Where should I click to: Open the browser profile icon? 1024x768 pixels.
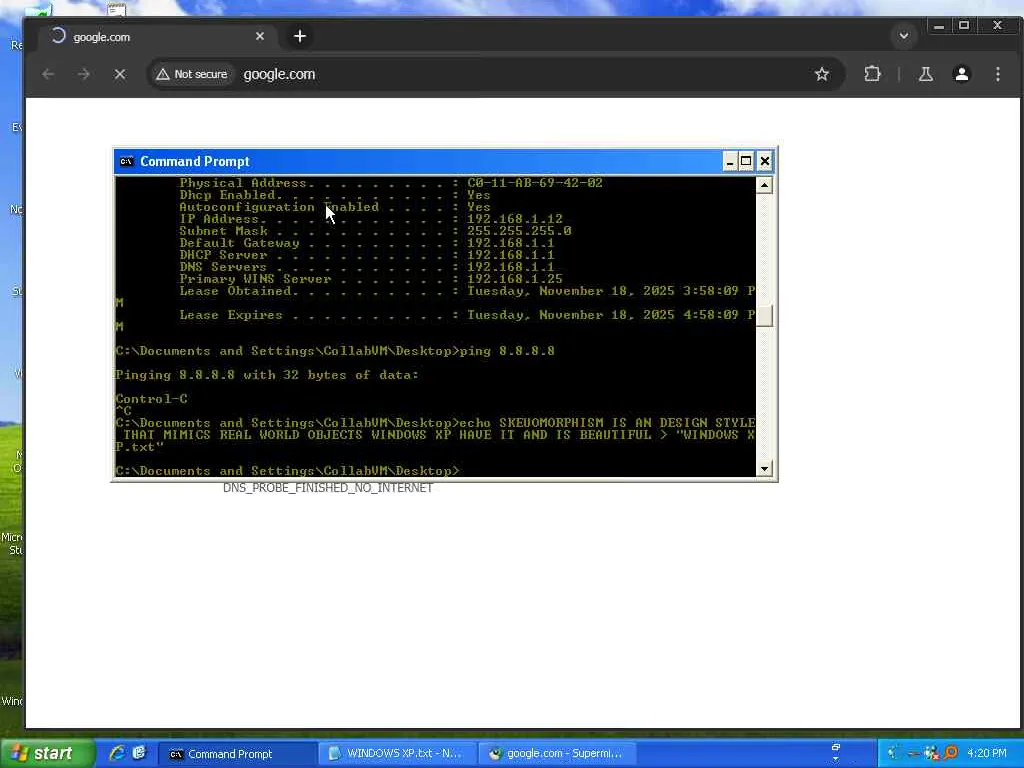click(961, 74)
